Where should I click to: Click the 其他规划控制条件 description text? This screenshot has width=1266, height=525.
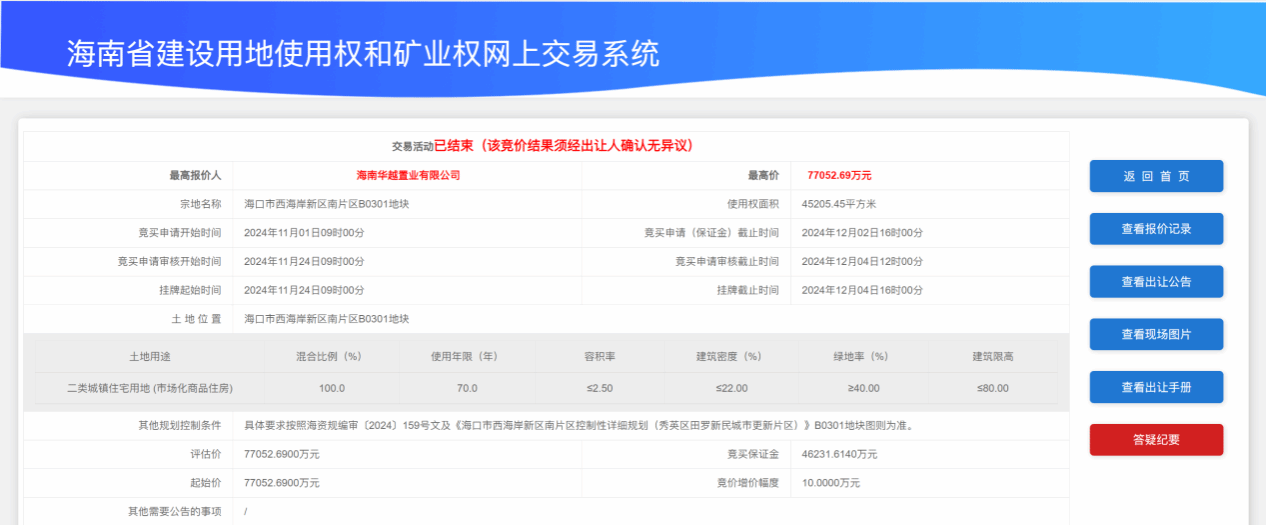click(578, 425)
